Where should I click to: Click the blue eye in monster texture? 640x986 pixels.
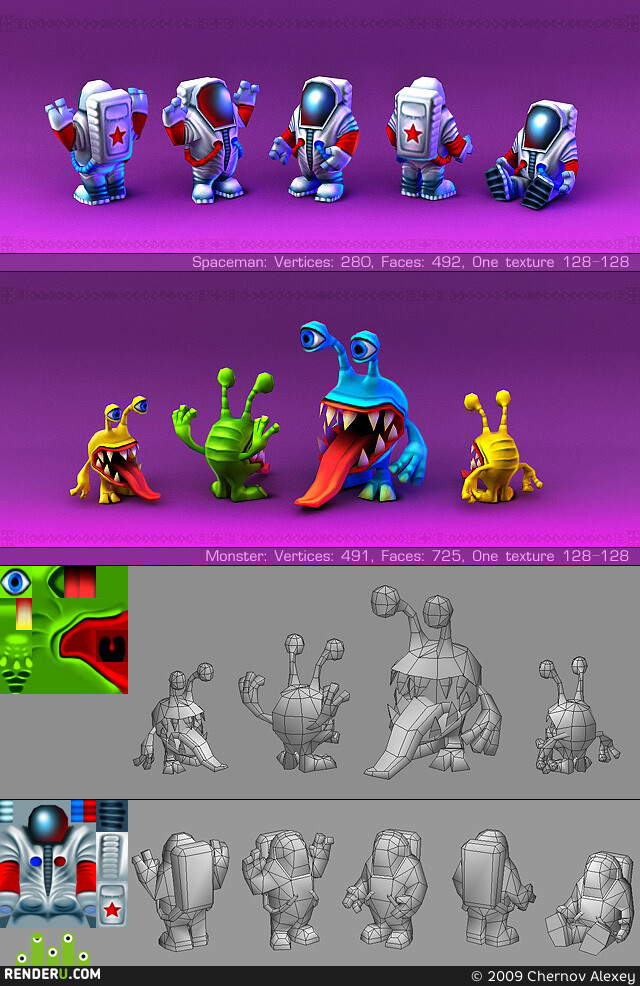16,582
